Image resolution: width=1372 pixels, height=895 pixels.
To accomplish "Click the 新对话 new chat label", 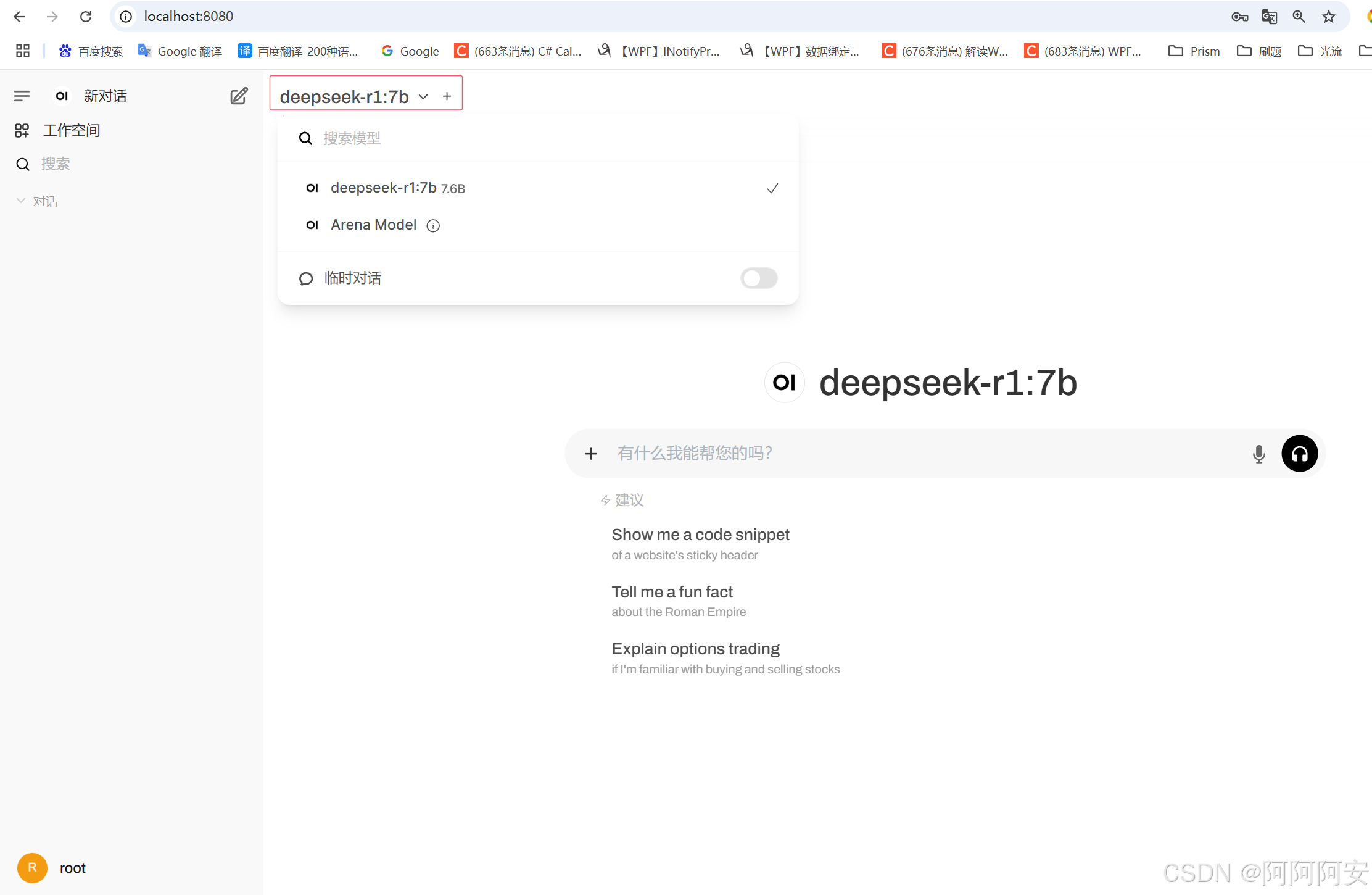I will (x=105, y=96).
